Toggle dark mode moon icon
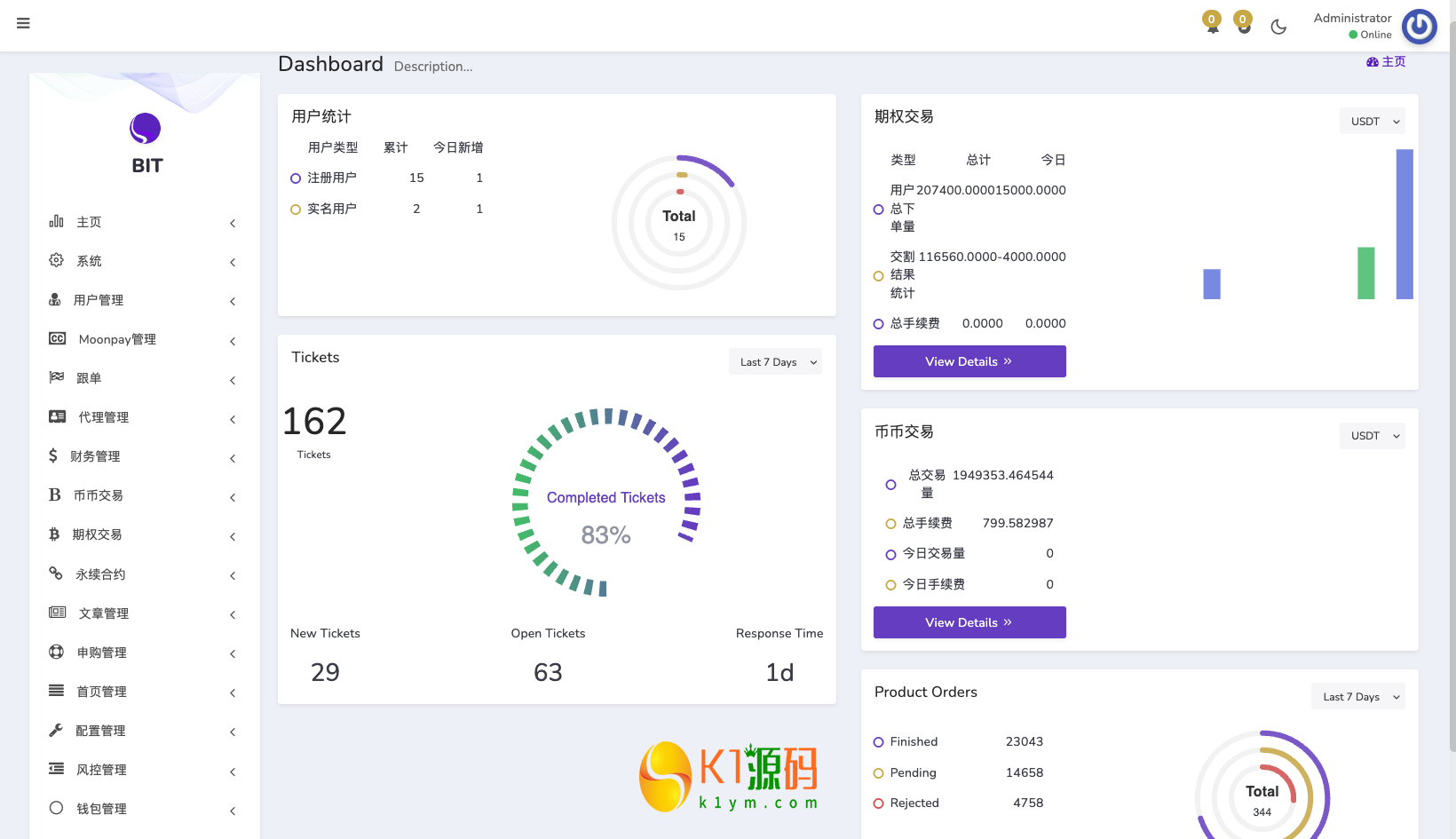 point(1278,27)
